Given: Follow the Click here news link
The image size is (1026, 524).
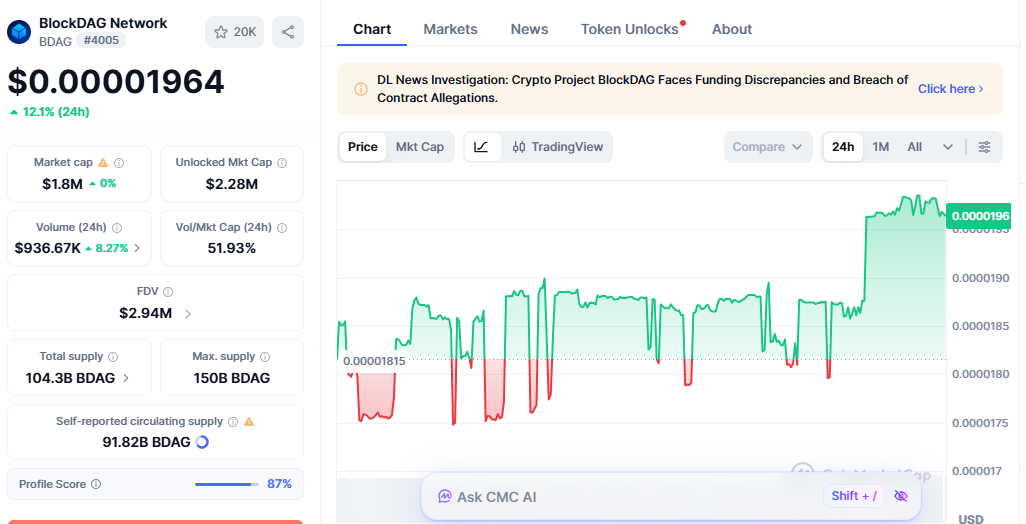Looking at the screenshot, I should [x=950, y=89].
